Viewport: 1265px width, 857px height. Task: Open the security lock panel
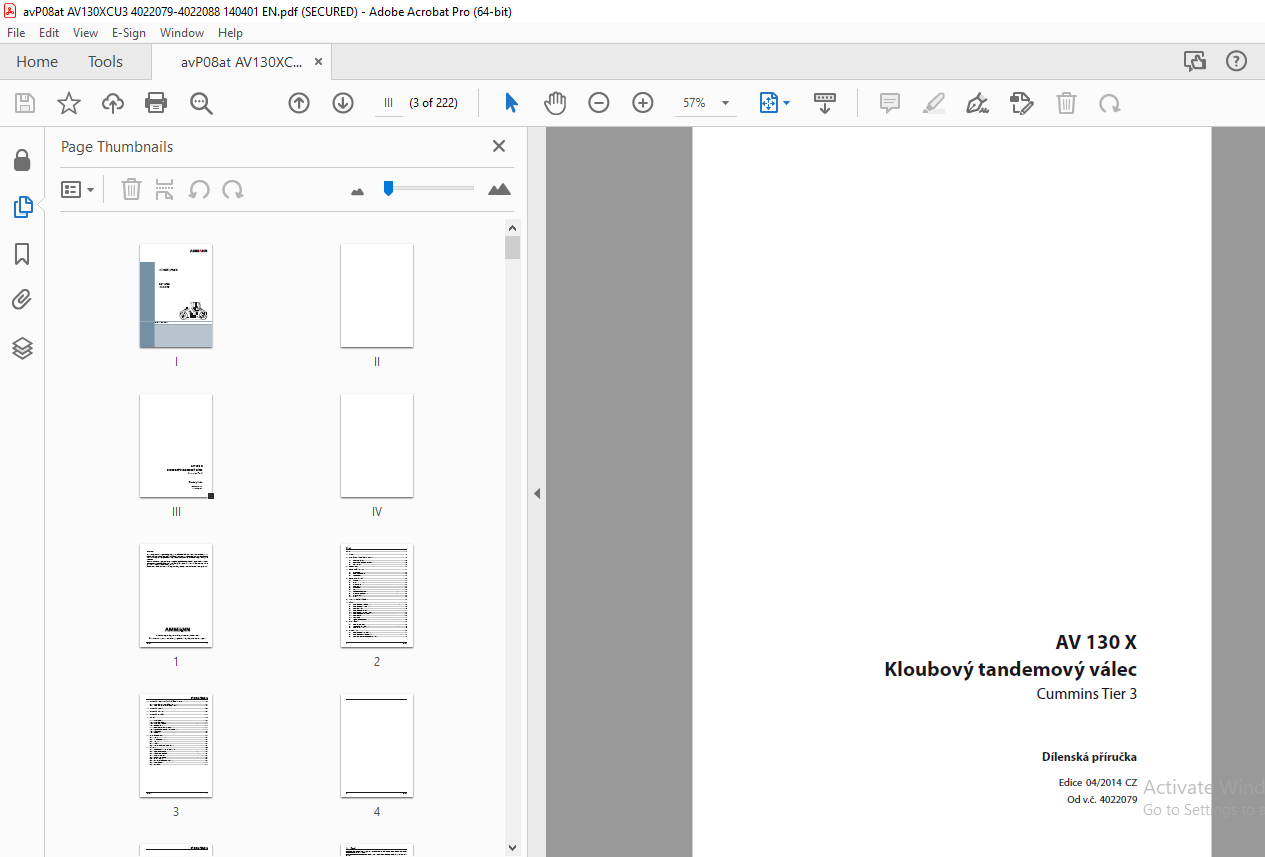click(x=22, y=160)
